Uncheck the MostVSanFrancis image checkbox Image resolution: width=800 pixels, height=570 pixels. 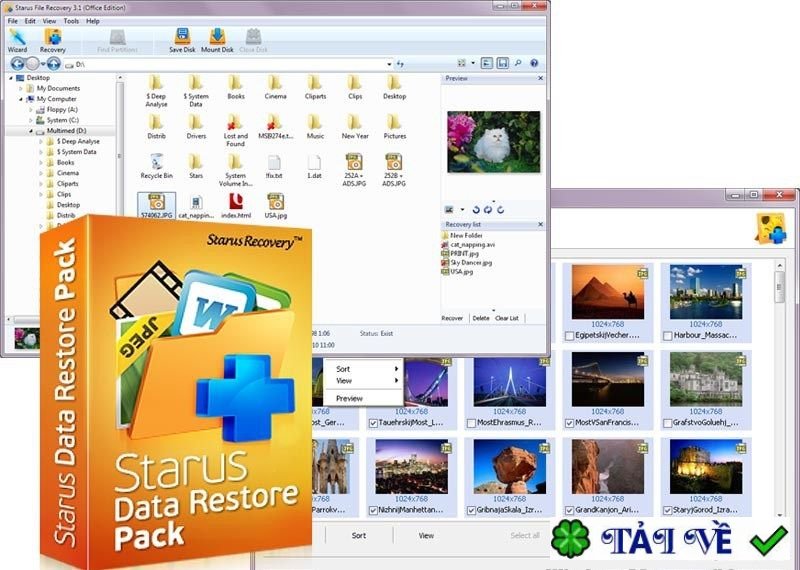pyautogui.click(x=569, y=423)
